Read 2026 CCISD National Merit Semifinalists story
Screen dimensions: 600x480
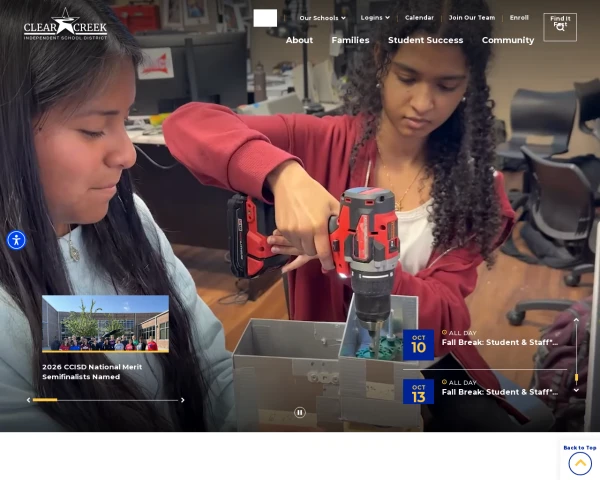pos(92,372)
